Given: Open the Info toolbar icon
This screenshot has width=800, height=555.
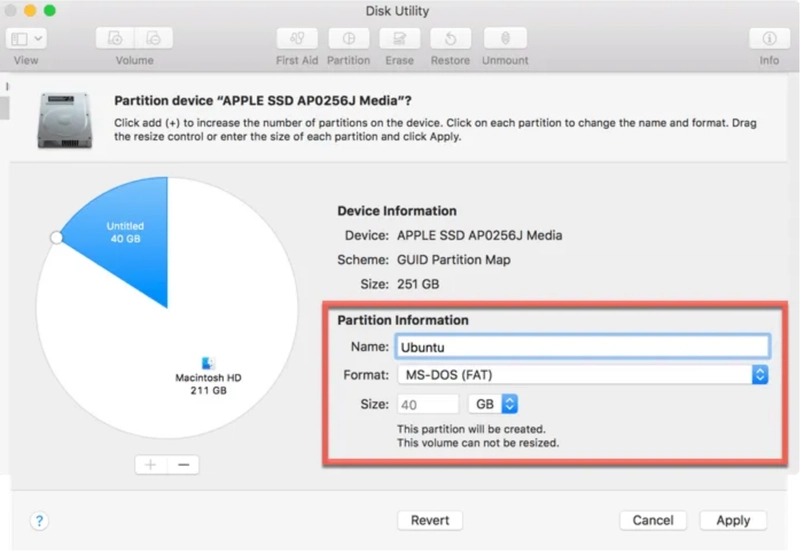Looking at the screenshot, I should point(769,39).
